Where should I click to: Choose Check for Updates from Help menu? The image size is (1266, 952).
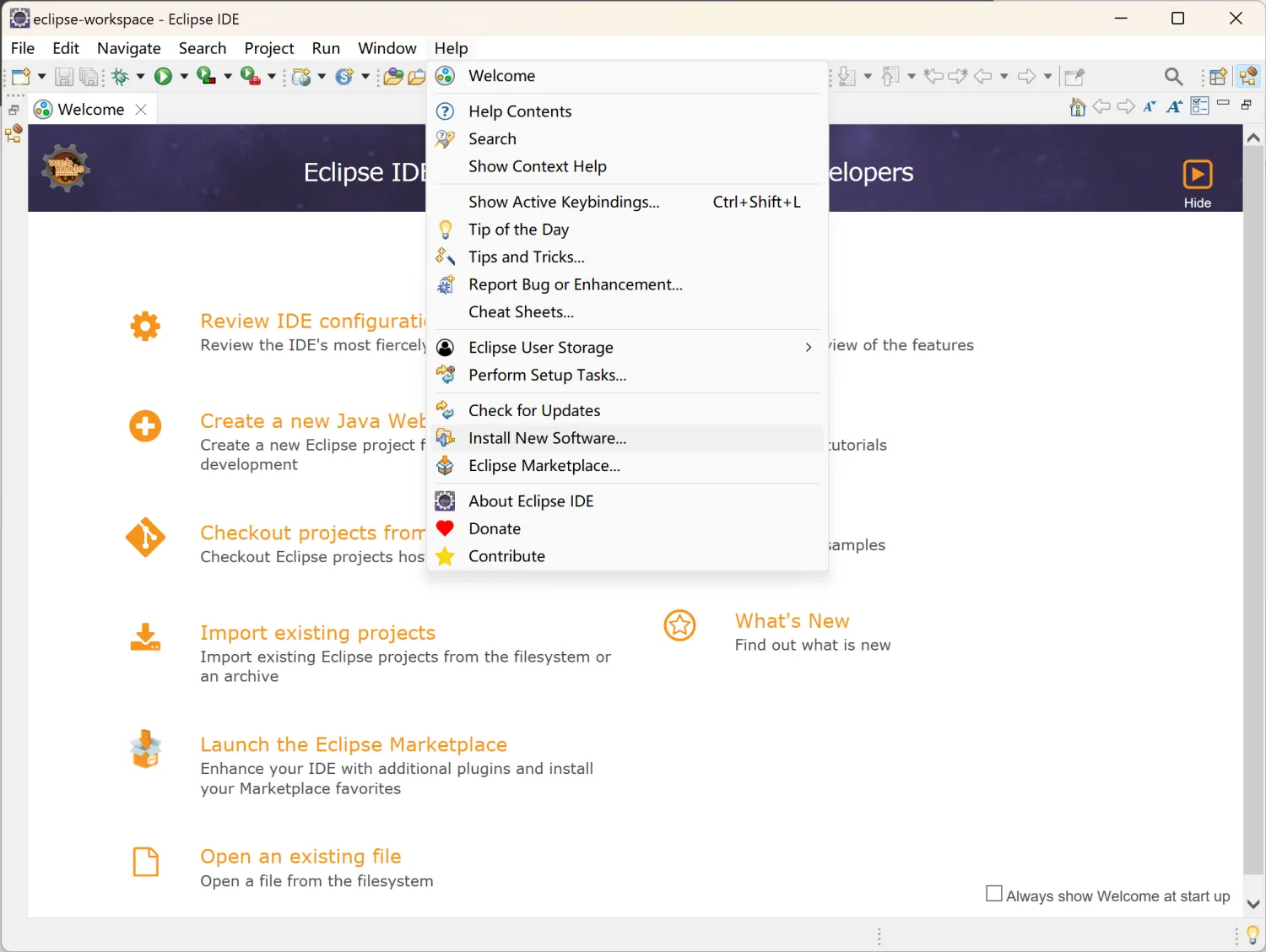point(534,410)
